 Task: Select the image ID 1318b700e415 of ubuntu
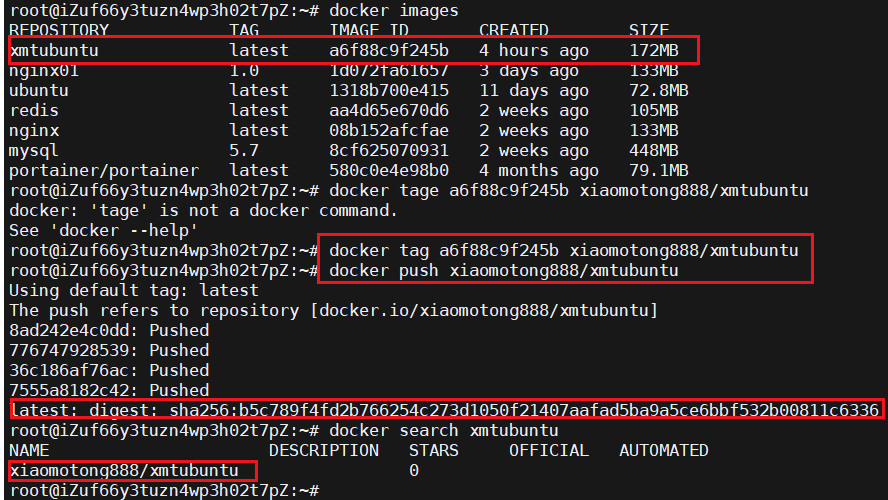tap(388, 90)
